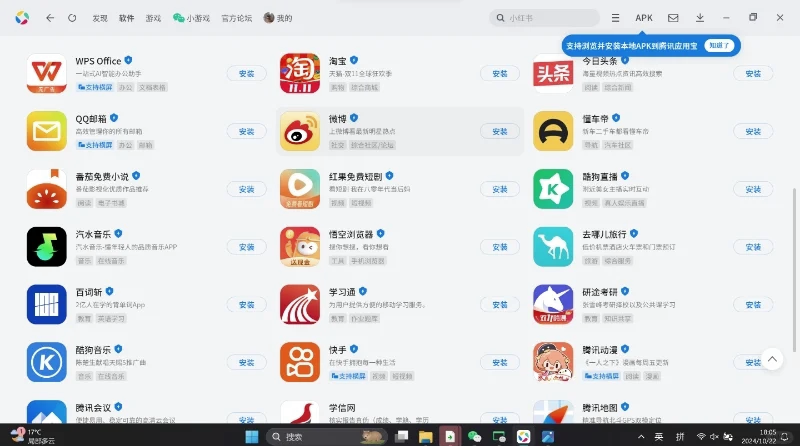Open WeChat from taskbar

(x=474, y=437)
